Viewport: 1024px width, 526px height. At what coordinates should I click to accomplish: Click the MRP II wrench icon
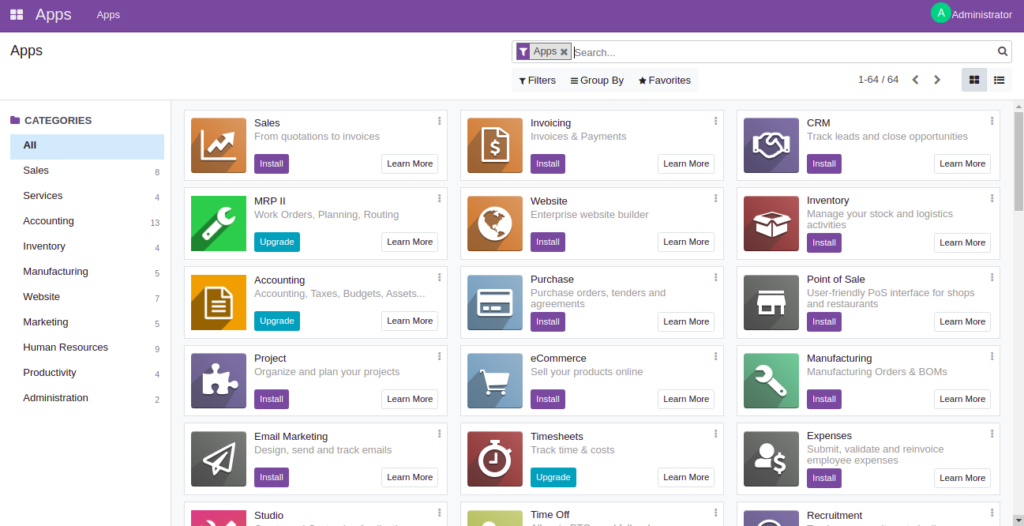218,223
